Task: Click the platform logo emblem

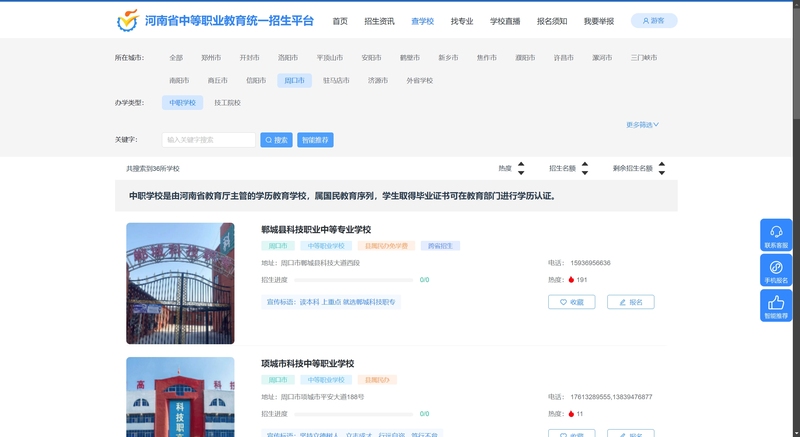Action: pos(128,20)
